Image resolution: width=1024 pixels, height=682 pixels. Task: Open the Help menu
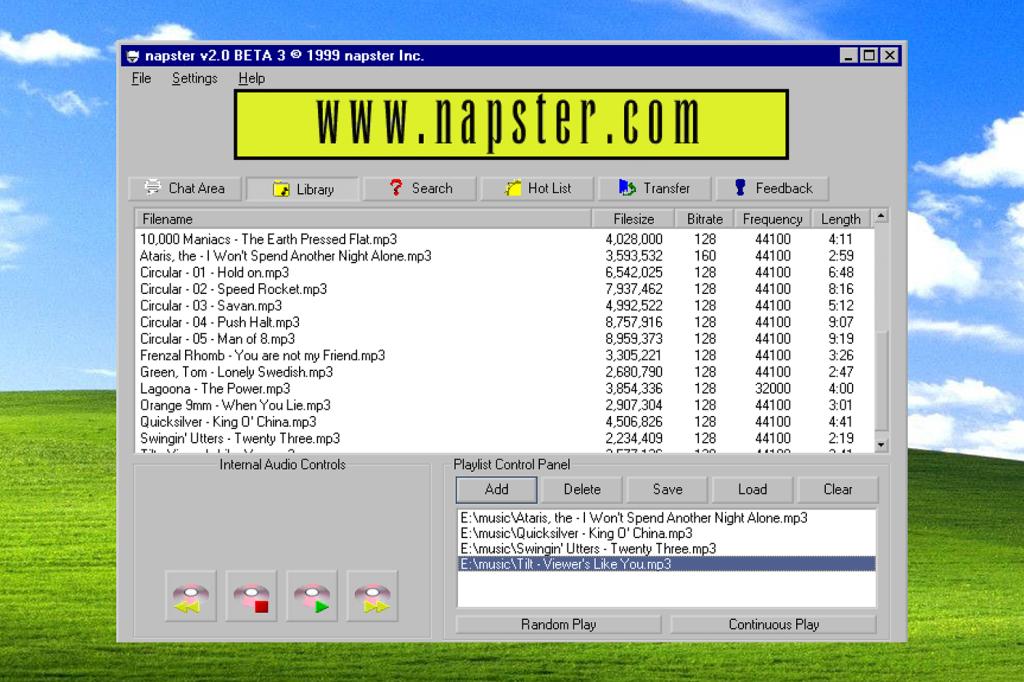(251, 78)
